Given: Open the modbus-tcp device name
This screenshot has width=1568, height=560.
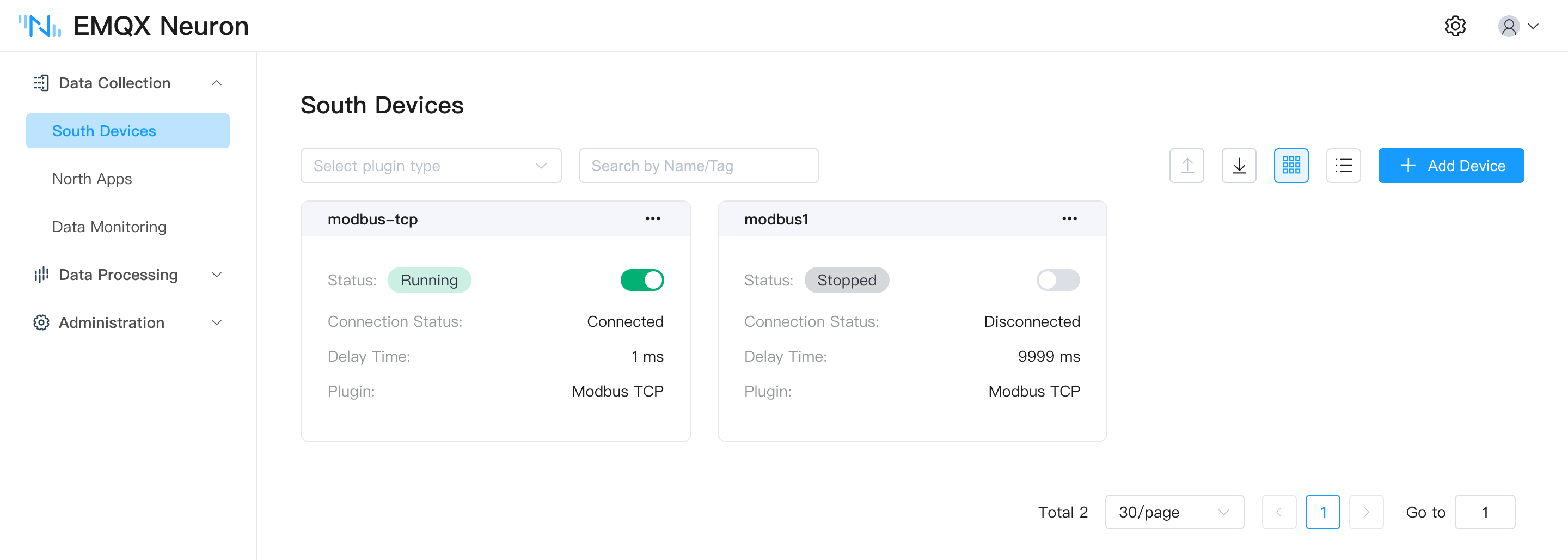Looking at the screenshot, I should pyautogui.click(x=372, y=220).
